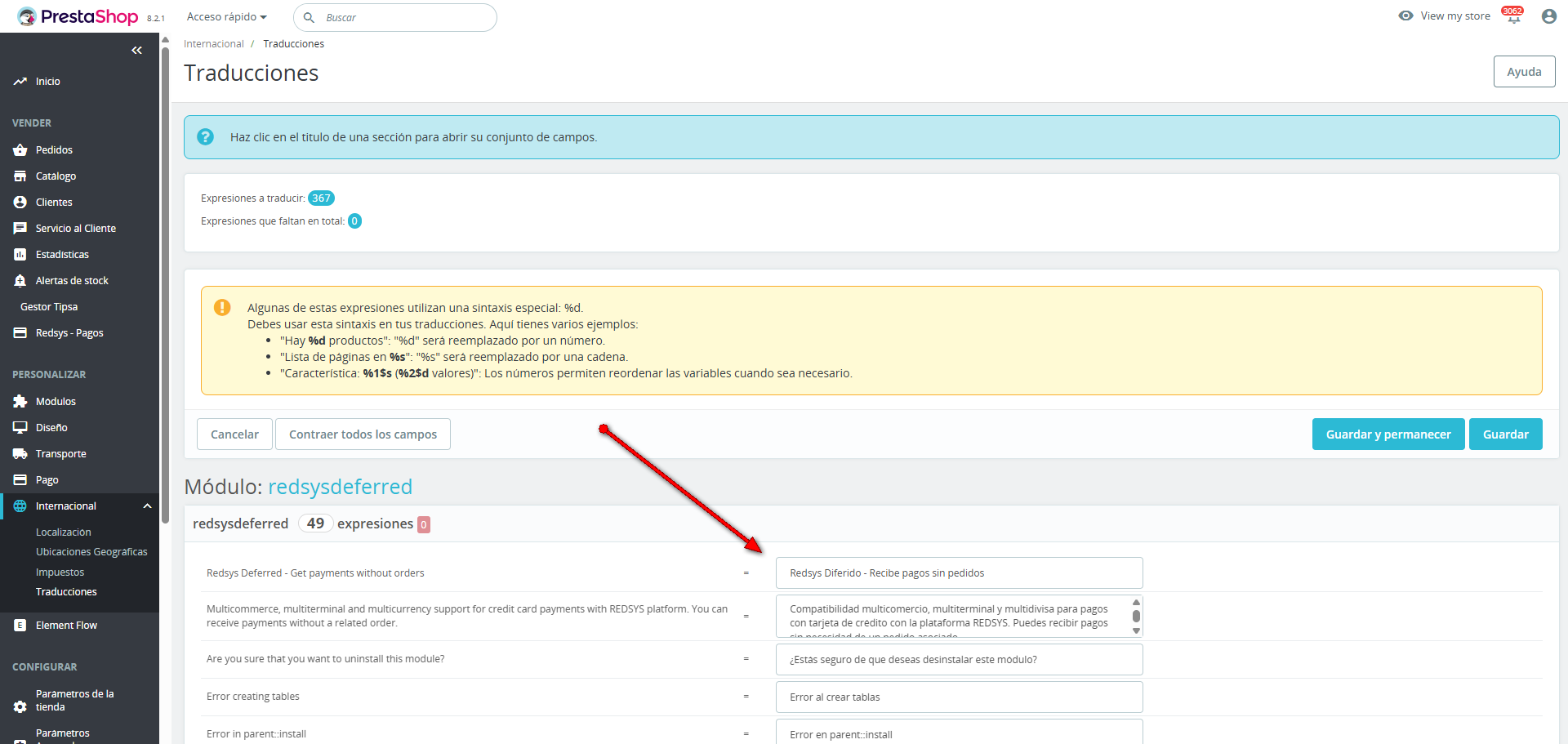Click the Parametros de la tienda gear icon
Image resolution: width=1568 pixels, height=744 pixels.
pyautogui.click(x=20, y=707)
